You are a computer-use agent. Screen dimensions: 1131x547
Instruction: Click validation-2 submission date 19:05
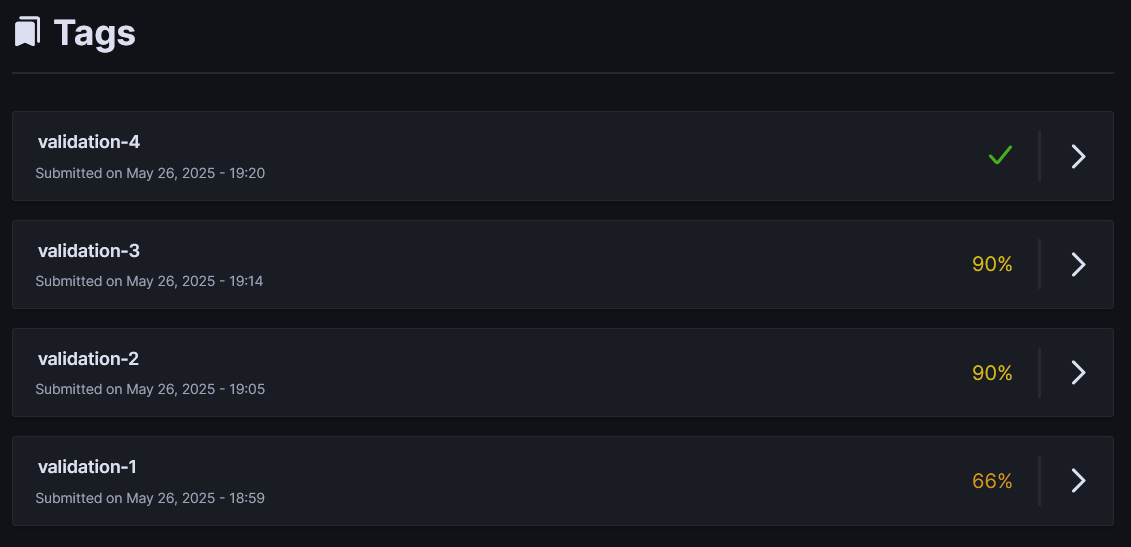pos(150,389)
